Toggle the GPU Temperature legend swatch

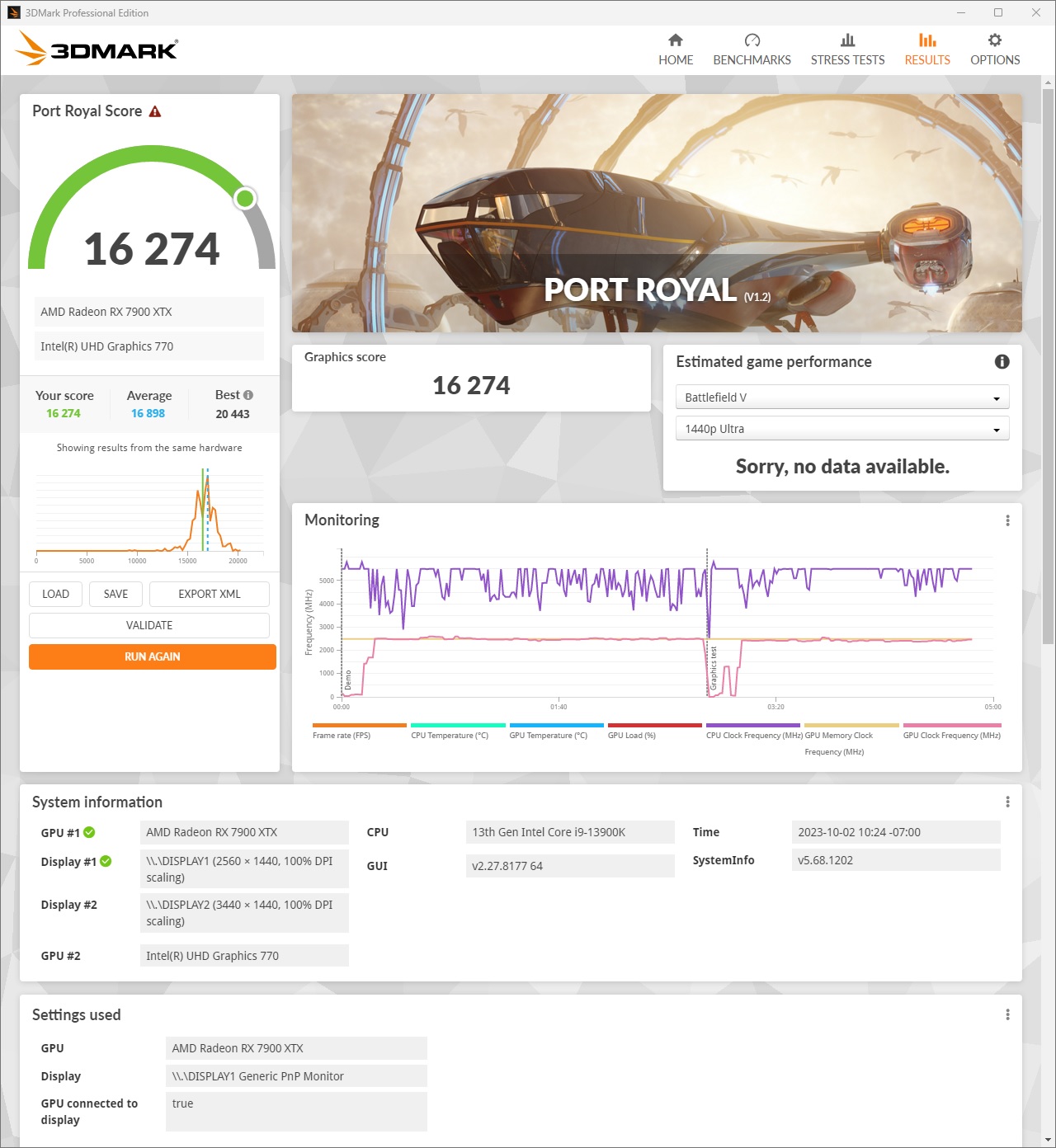click(x=556, y=726)
